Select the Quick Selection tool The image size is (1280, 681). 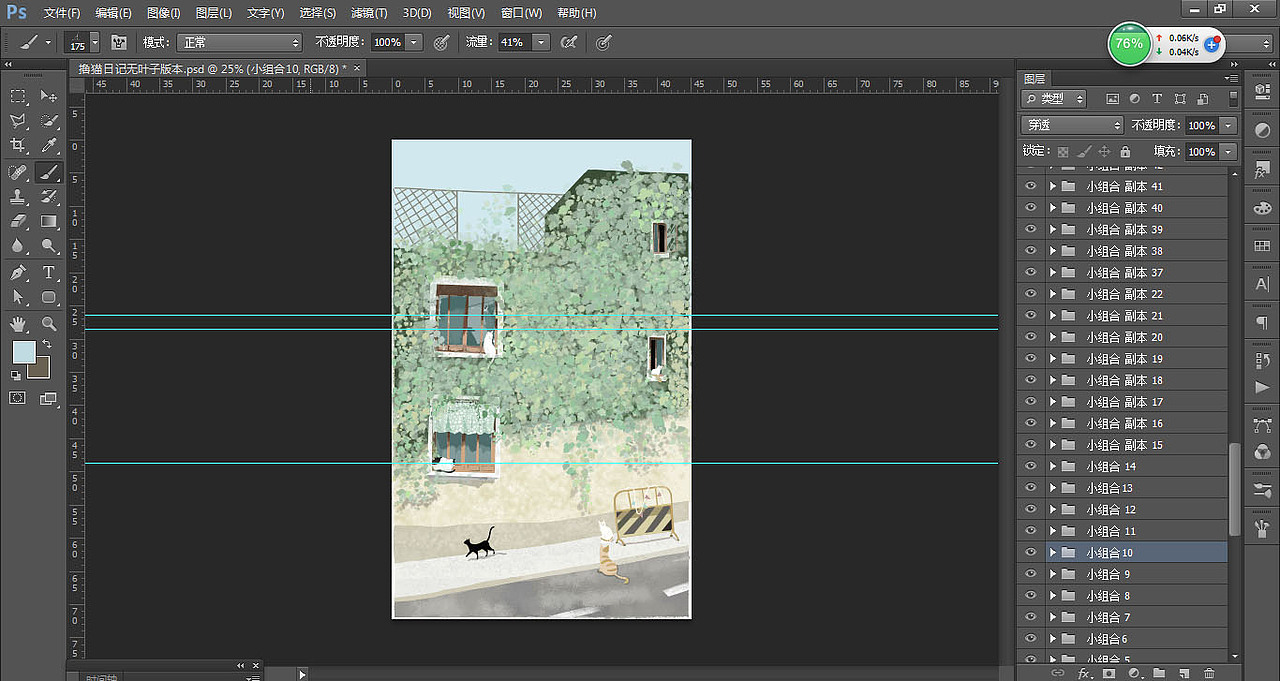coord(49,121)
